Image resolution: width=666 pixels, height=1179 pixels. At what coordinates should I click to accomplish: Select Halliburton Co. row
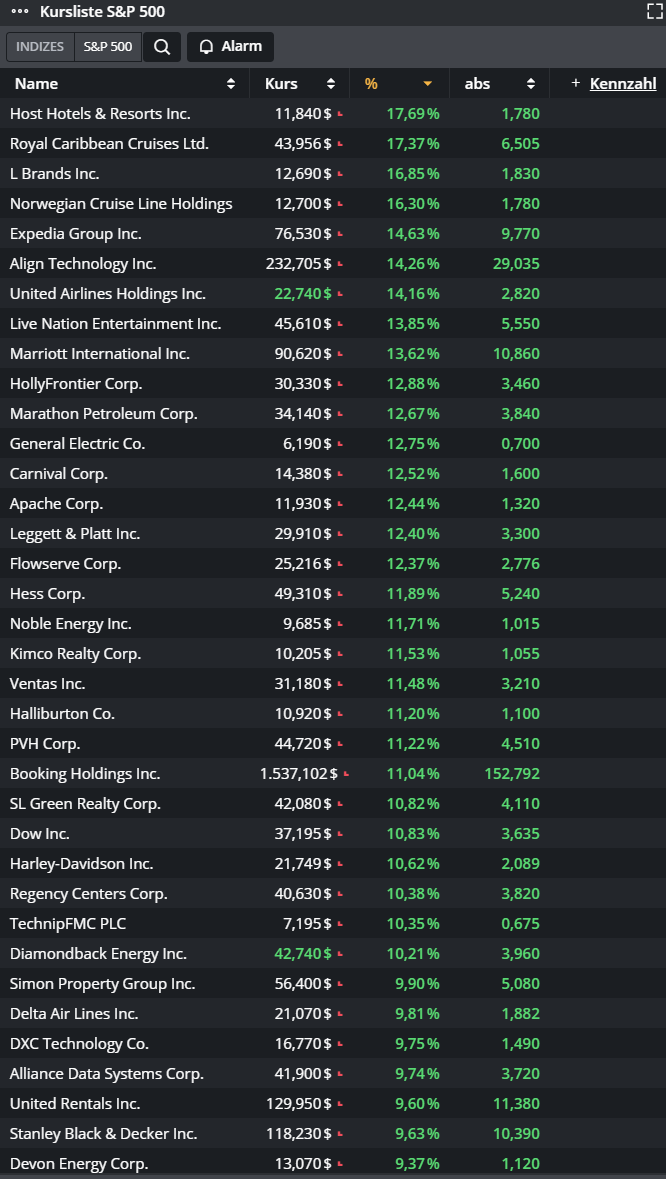click(333, 714)
